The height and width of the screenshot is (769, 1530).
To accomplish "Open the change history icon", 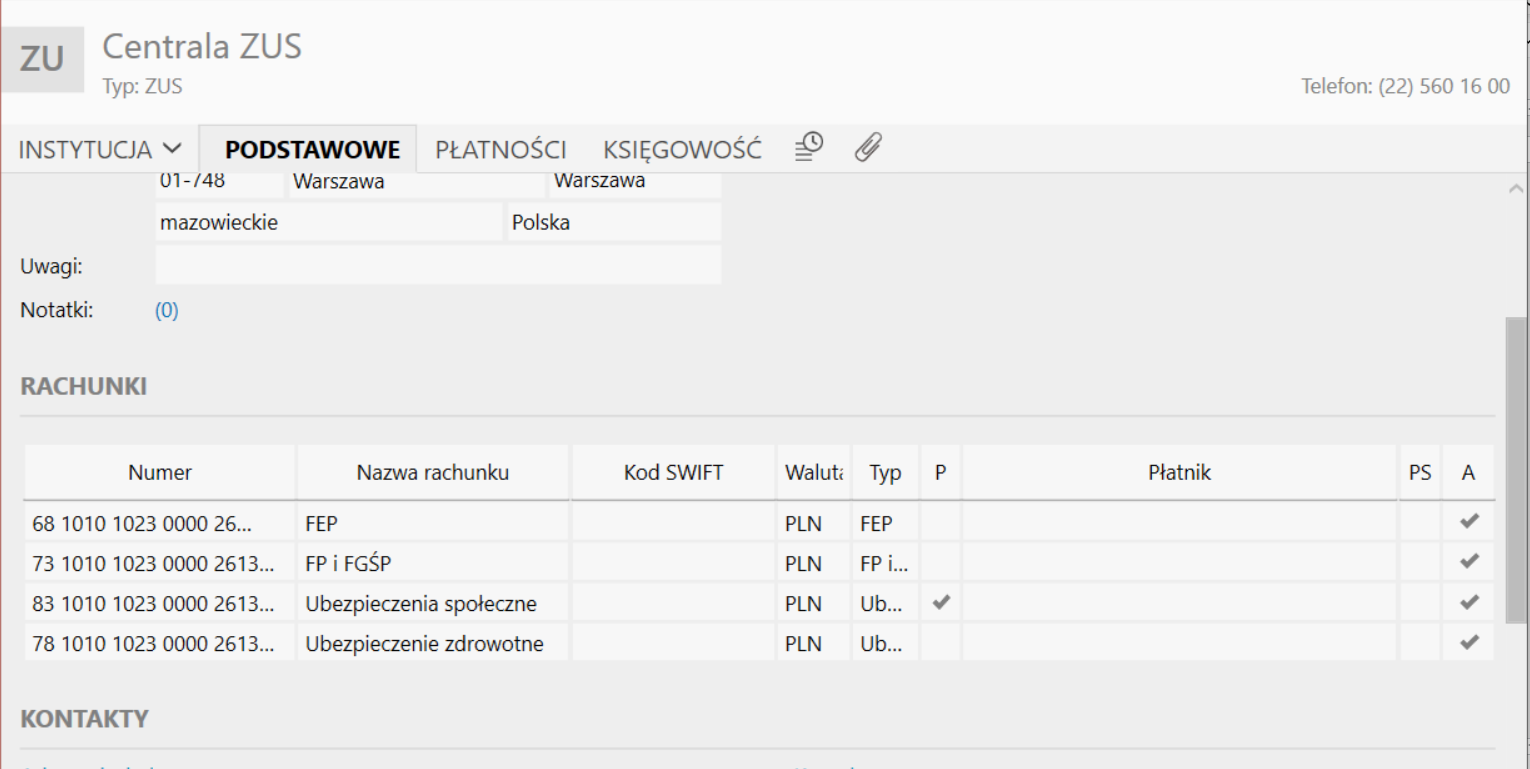I will coord(808,147).
